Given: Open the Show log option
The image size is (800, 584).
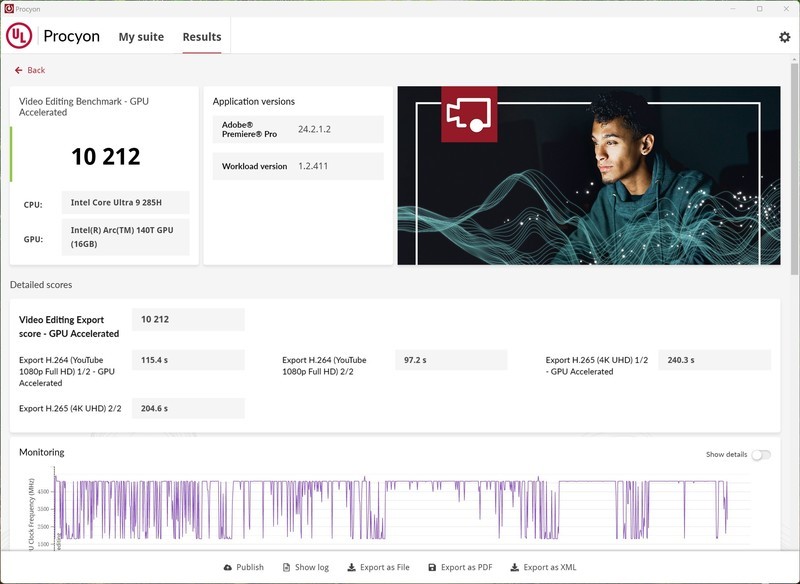Looking at the screenshot, I should [305, 567].
